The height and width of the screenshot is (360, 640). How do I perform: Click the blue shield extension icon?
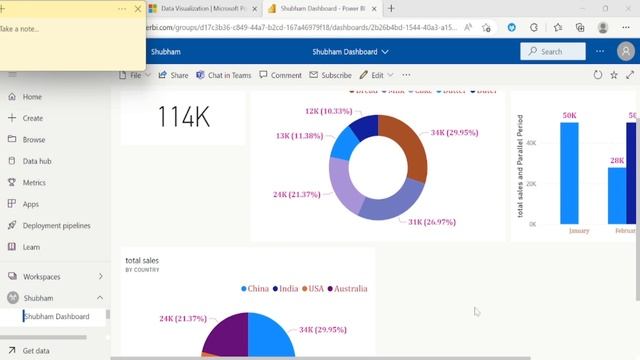[x=511, y=28]
